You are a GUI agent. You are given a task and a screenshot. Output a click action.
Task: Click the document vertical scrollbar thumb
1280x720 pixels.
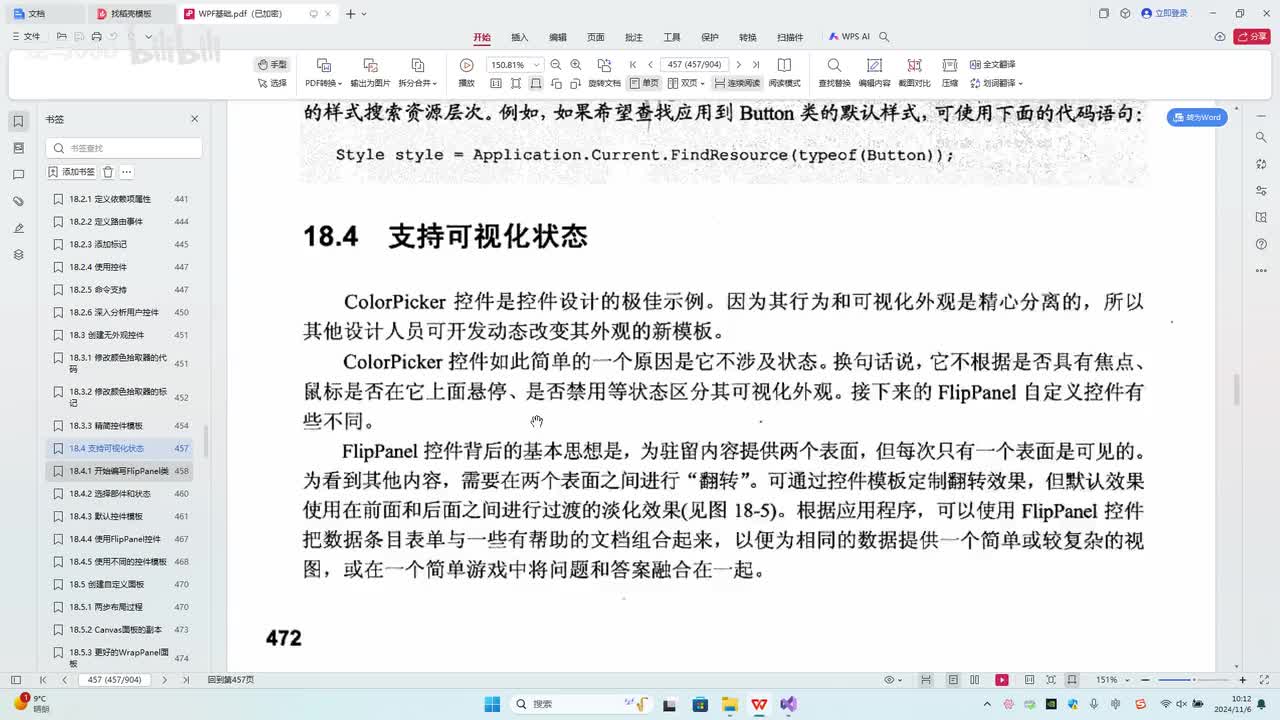pyautogui.click(x=1237, y=389)
